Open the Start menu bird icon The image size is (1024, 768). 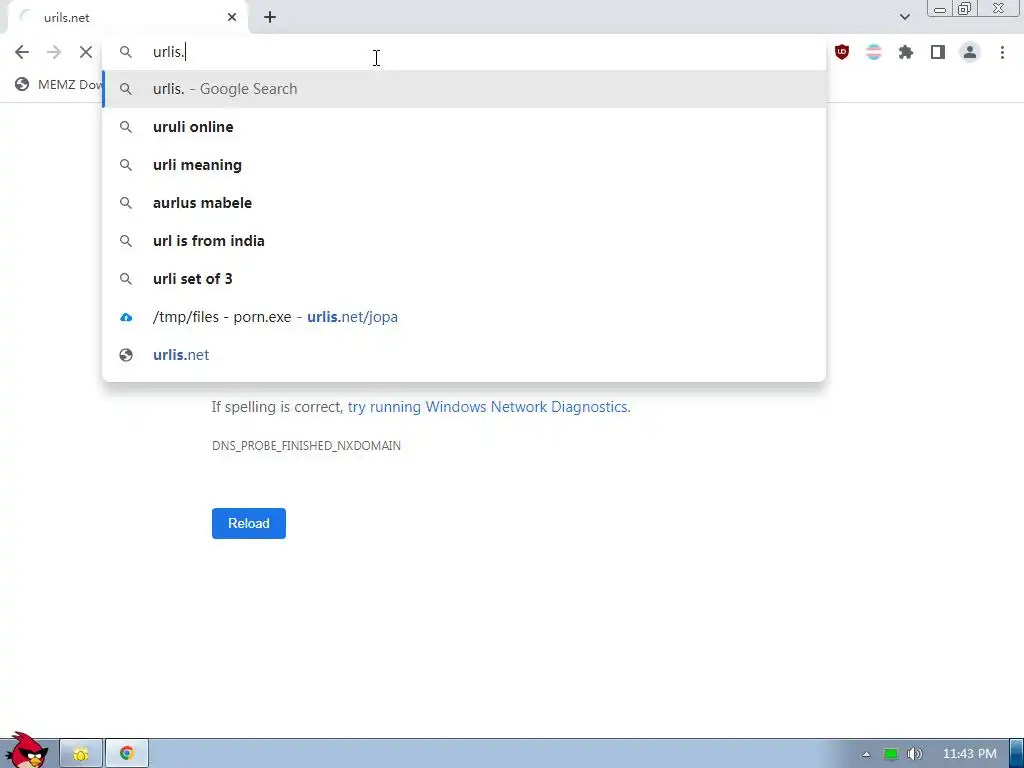(26, 751)
